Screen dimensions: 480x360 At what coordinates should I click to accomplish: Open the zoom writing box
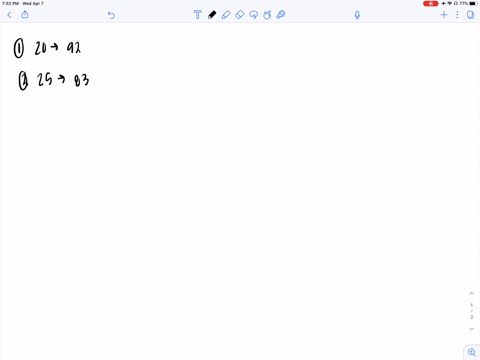472,352
